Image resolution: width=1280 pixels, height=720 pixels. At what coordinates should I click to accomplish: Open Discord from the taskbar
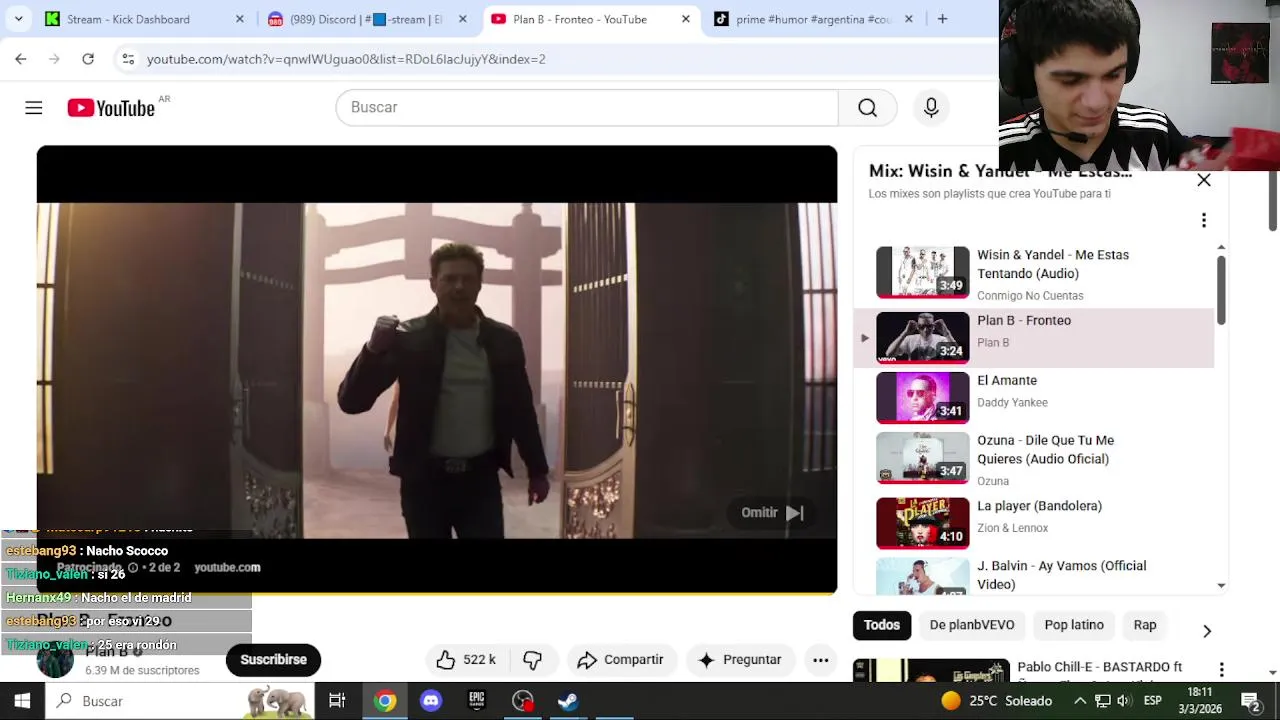coord(431,701)
